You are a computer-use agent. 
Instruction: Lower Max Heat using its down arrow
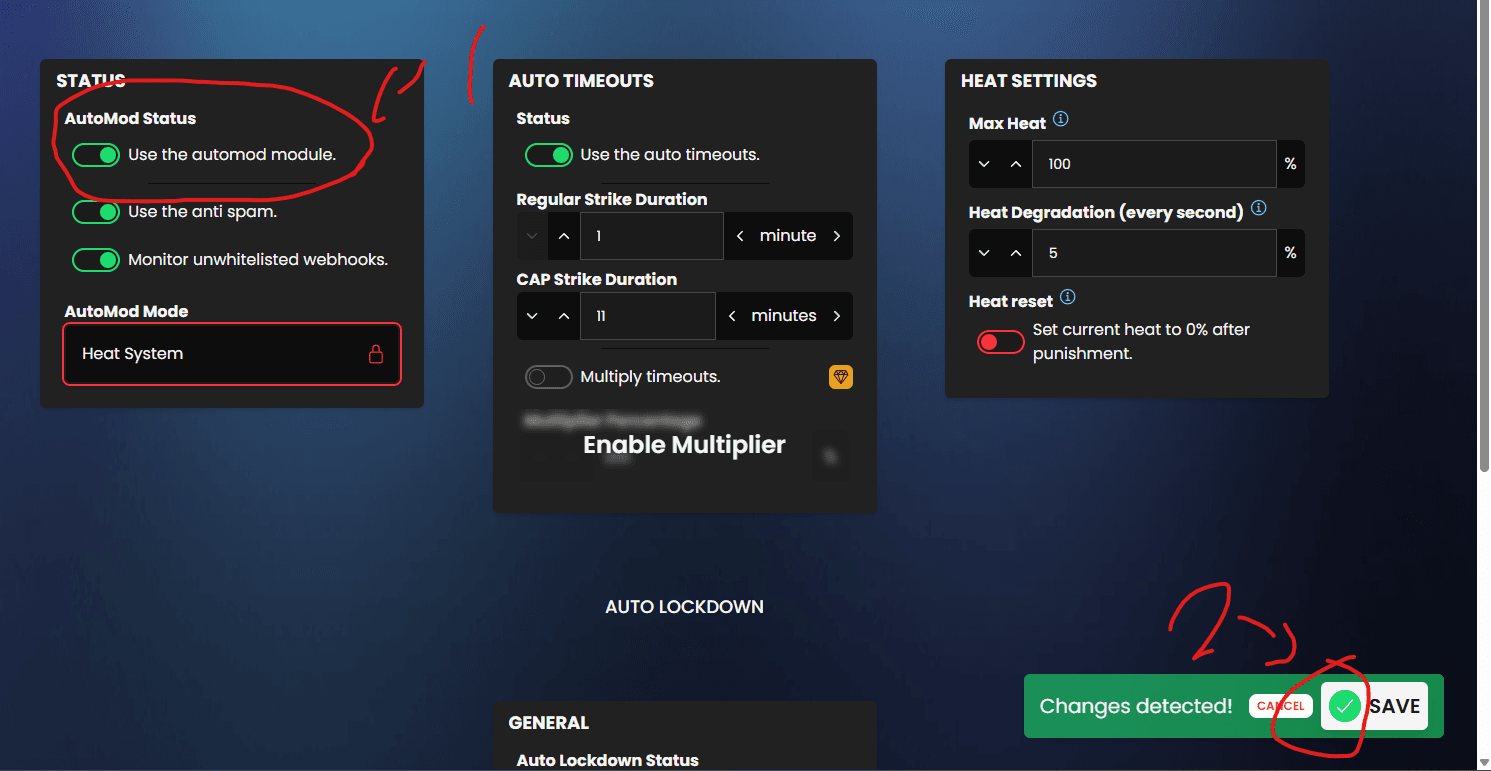pyautogui.click(x=983, y=164)
